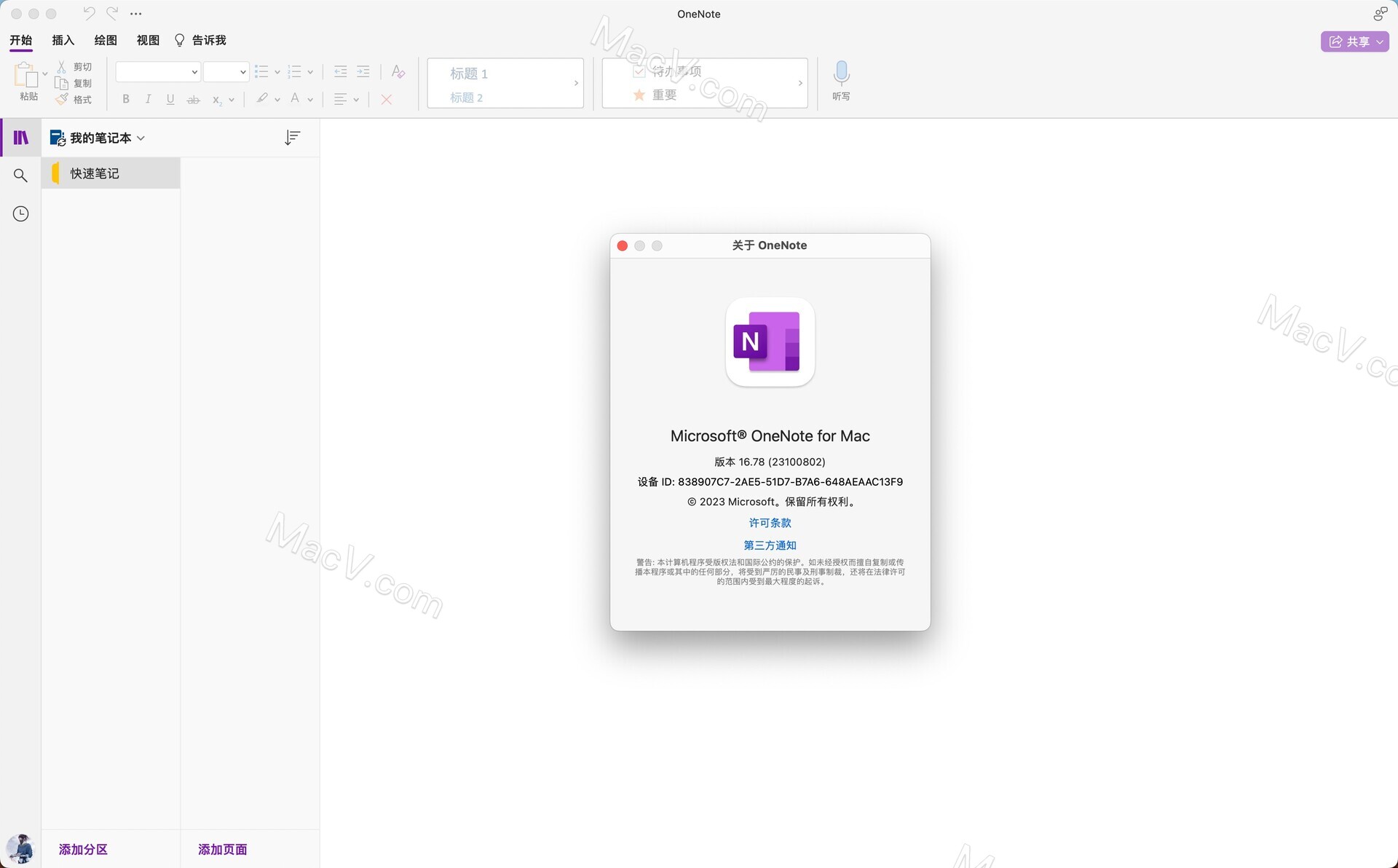This screenshot has height=868, width=1398.
Task: Expand highlight color dropdown arrow
Action: click(x=277, y=100)
